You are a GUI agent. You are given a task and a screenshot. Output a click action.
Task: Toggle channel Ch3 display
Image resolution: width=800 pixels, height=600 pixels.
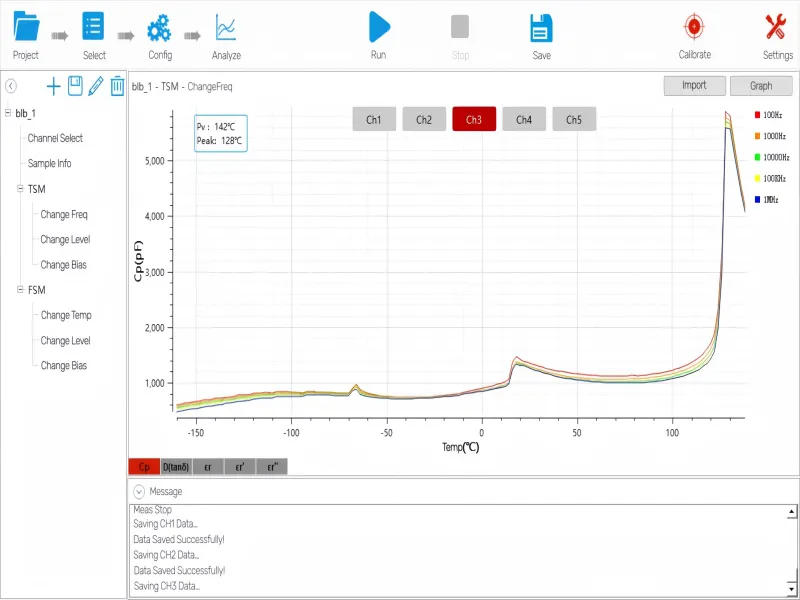pos(474,120)
